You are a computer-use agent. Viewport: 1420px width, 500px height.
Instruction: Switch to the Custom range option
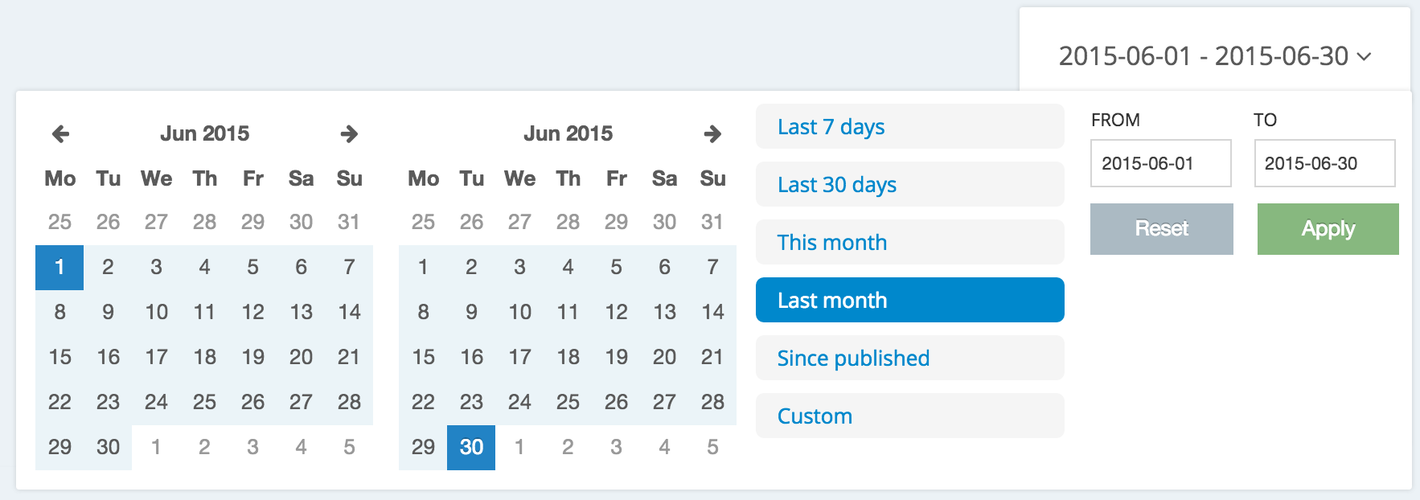[x=910, y=416]
